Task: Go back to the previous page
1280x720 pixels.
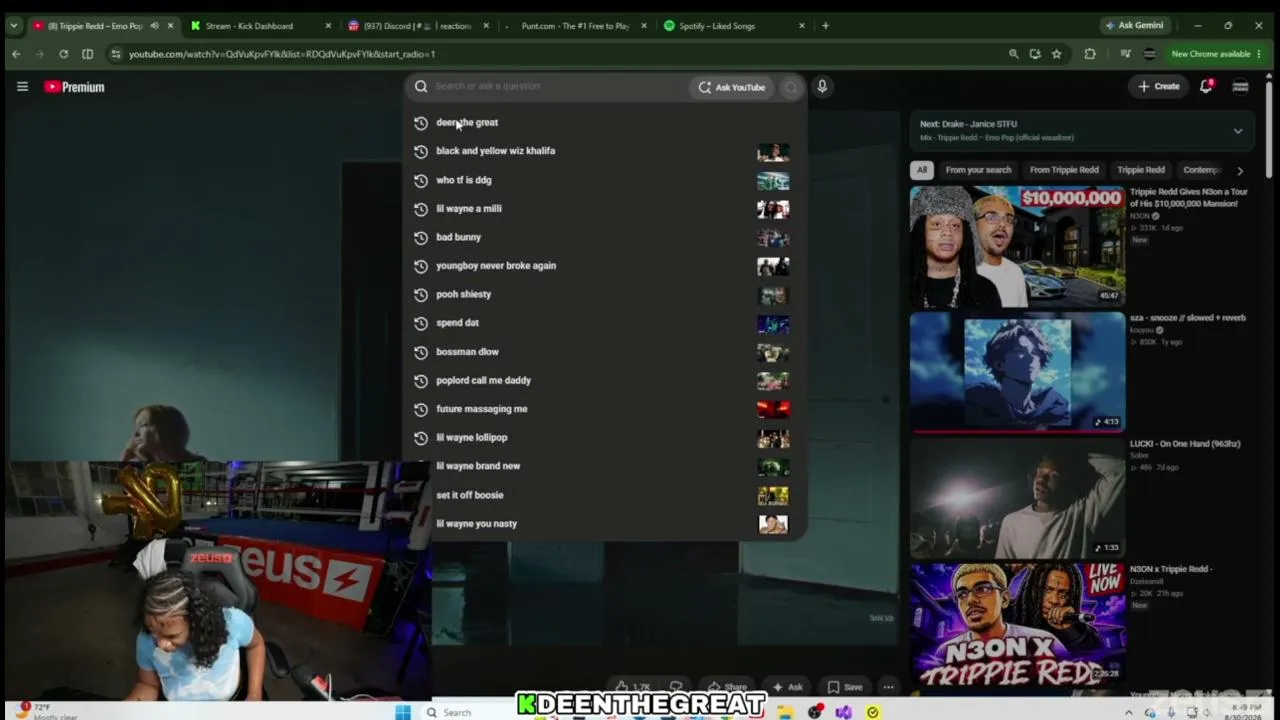Action: pos(16,54)
